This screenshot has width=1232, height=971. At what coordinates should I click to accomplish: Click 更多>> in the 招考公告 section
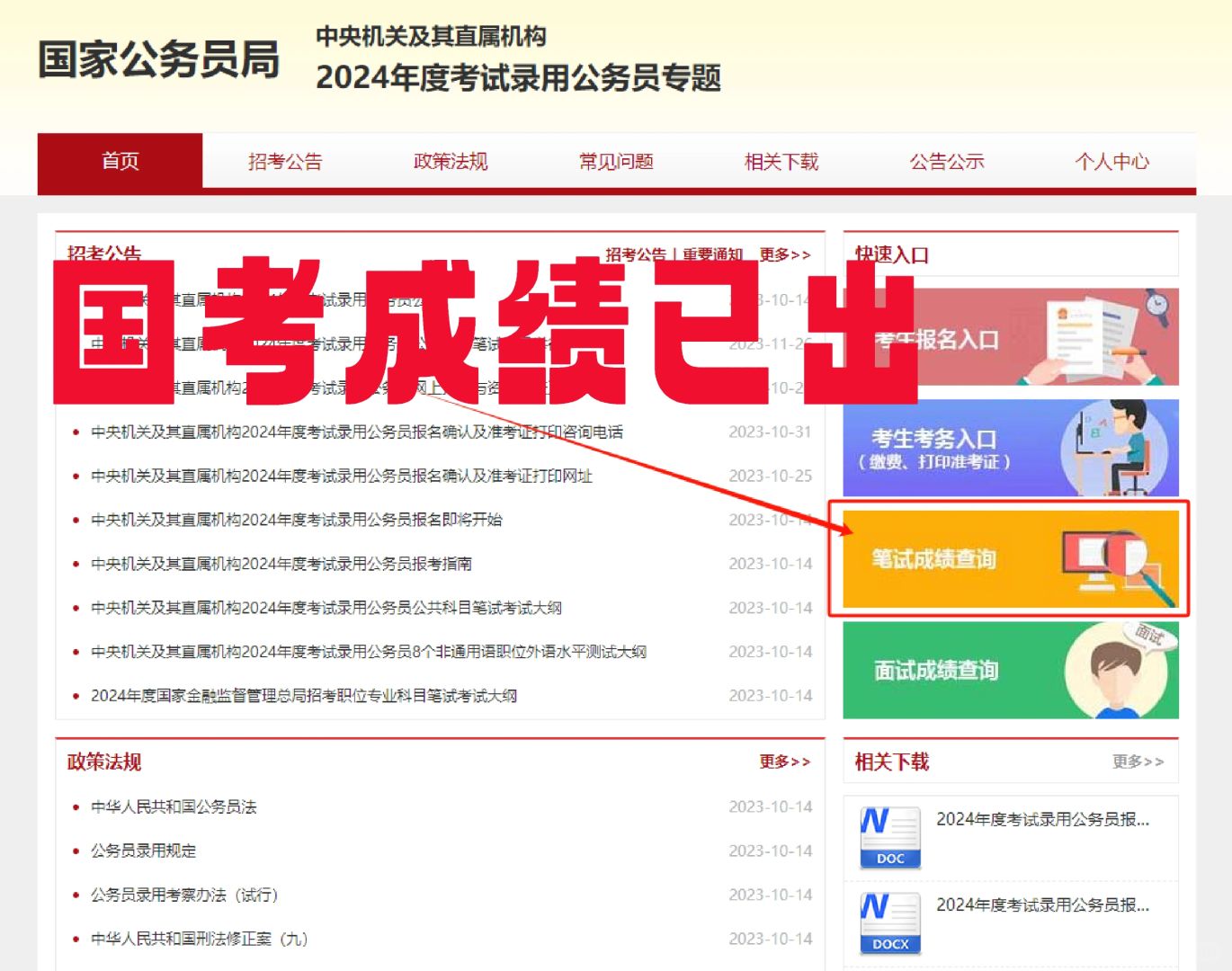point(783,255)
